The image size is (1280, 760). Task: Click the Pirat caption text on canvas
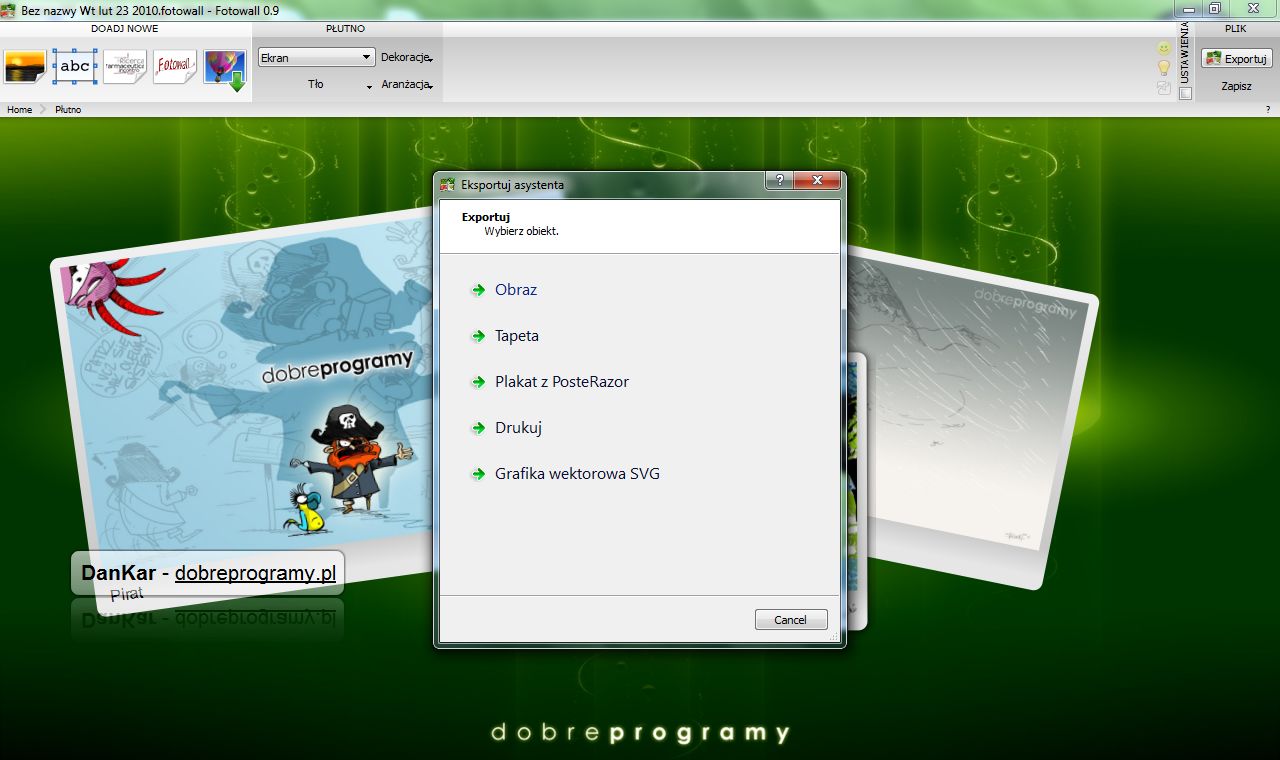pyautogui.click(x=126, y=594)
